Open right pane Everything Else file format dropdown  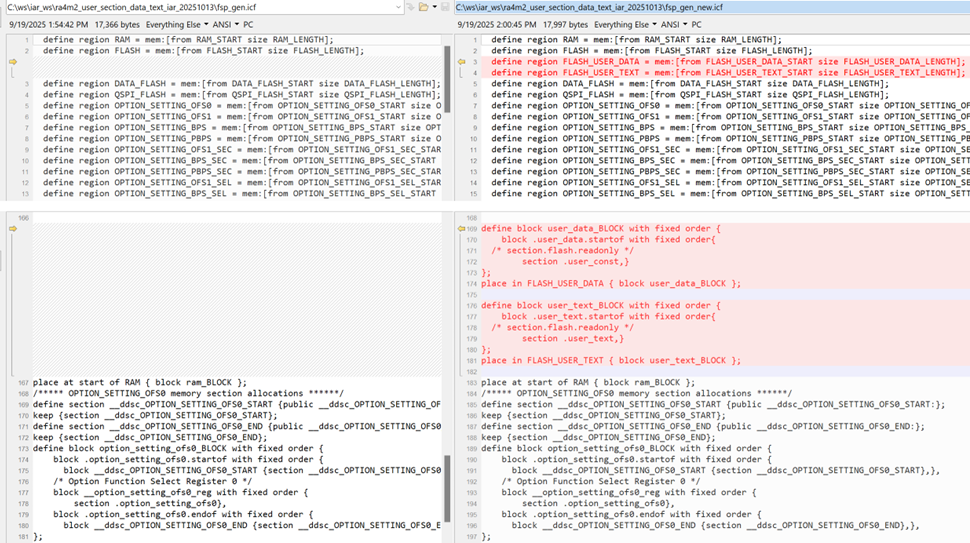pos(625,25)
